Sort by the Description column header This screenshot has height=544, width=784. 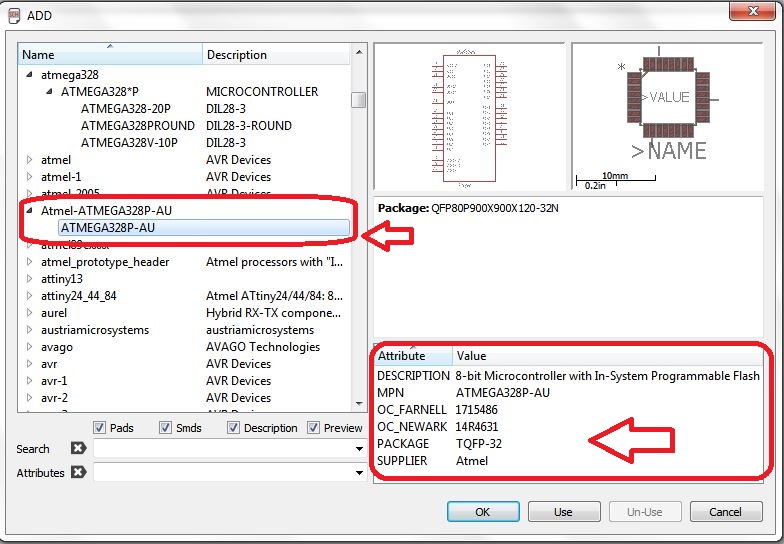click(x=276, y=54)
